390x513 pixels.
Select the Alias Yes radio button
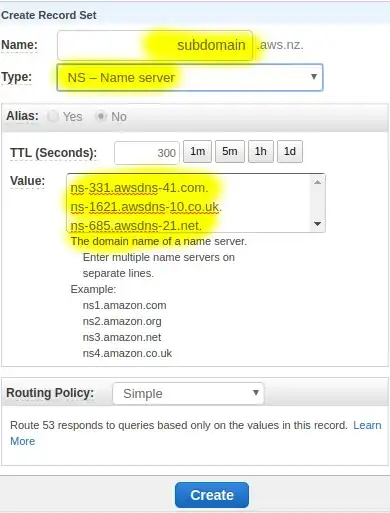(x=52, y=116)
